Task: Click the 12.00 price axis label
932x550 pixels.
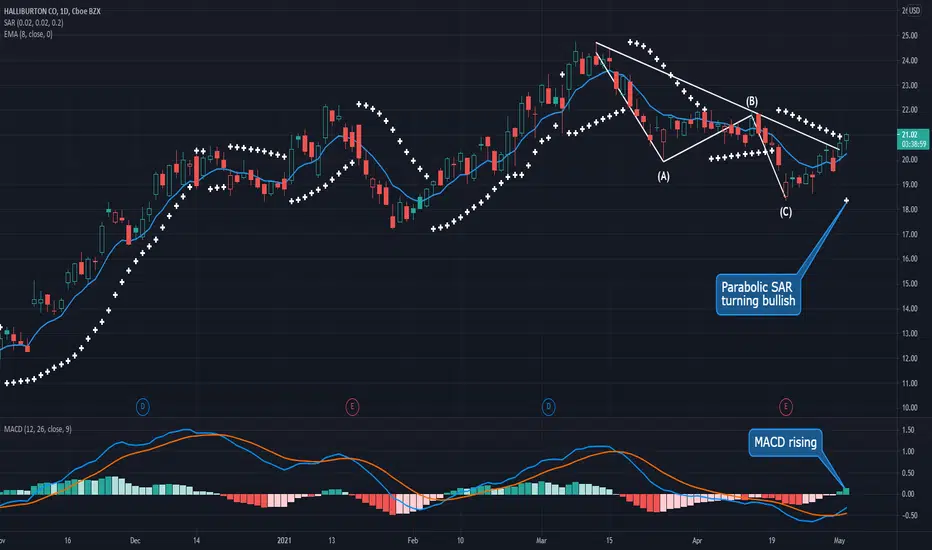Action: (909, 358)
